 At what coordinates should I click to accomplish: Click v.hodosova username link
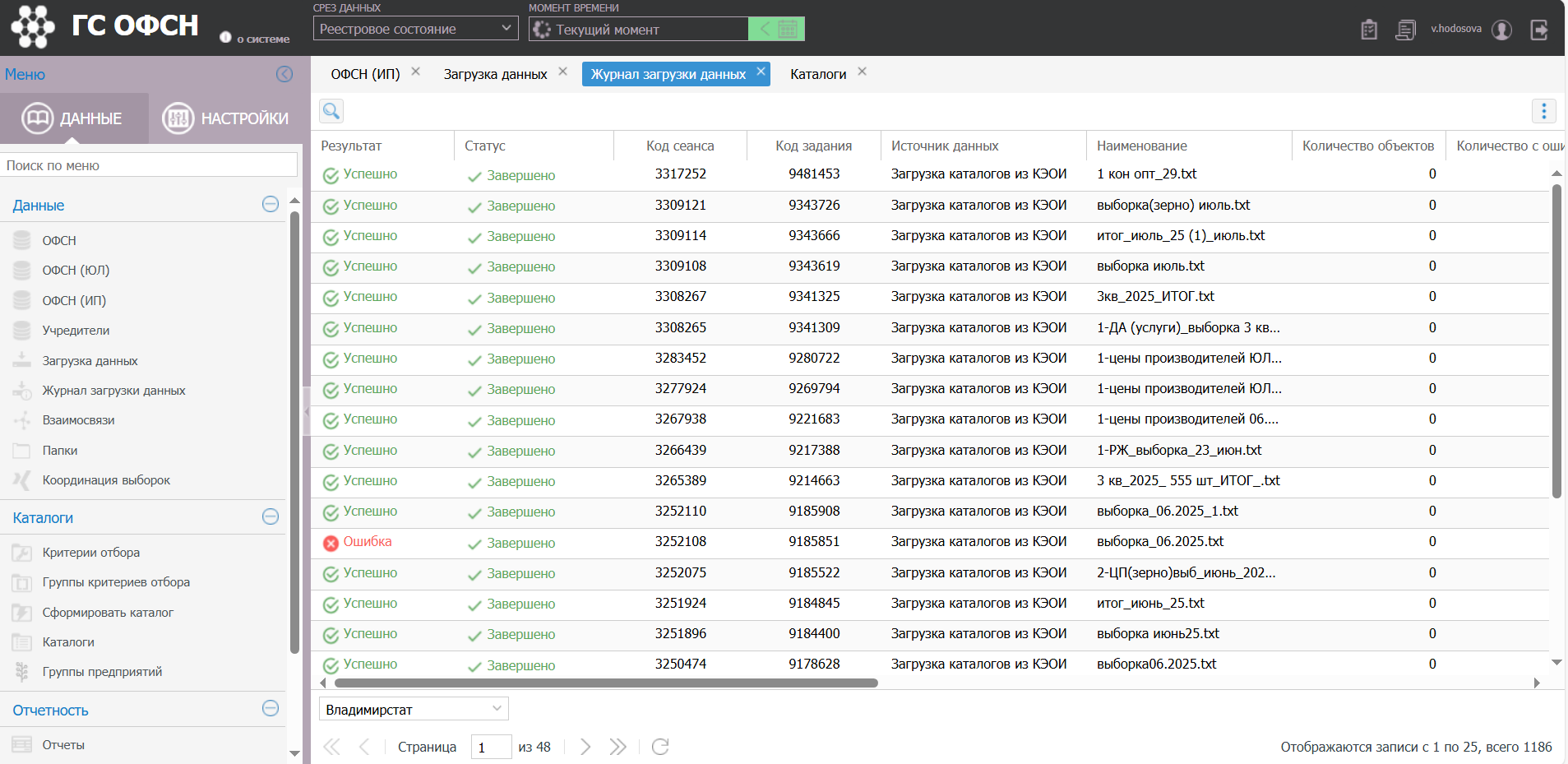[x=1455, y=29]
